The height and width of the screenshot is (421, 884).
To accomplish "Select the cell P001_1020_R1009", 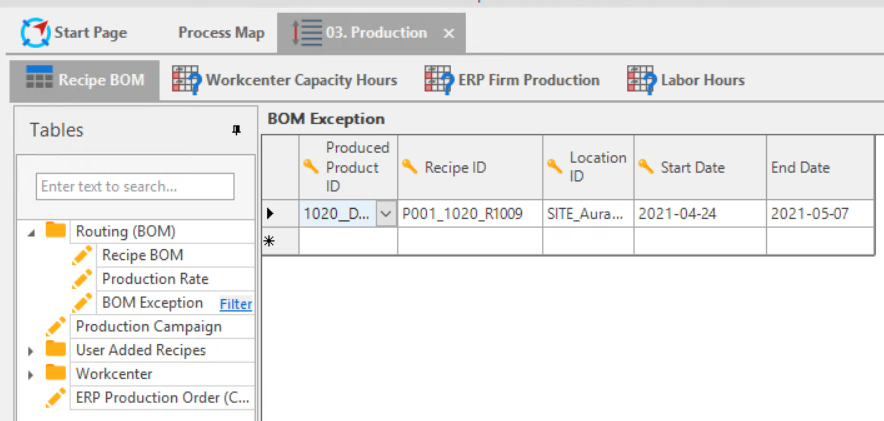I will coord(470,214).
